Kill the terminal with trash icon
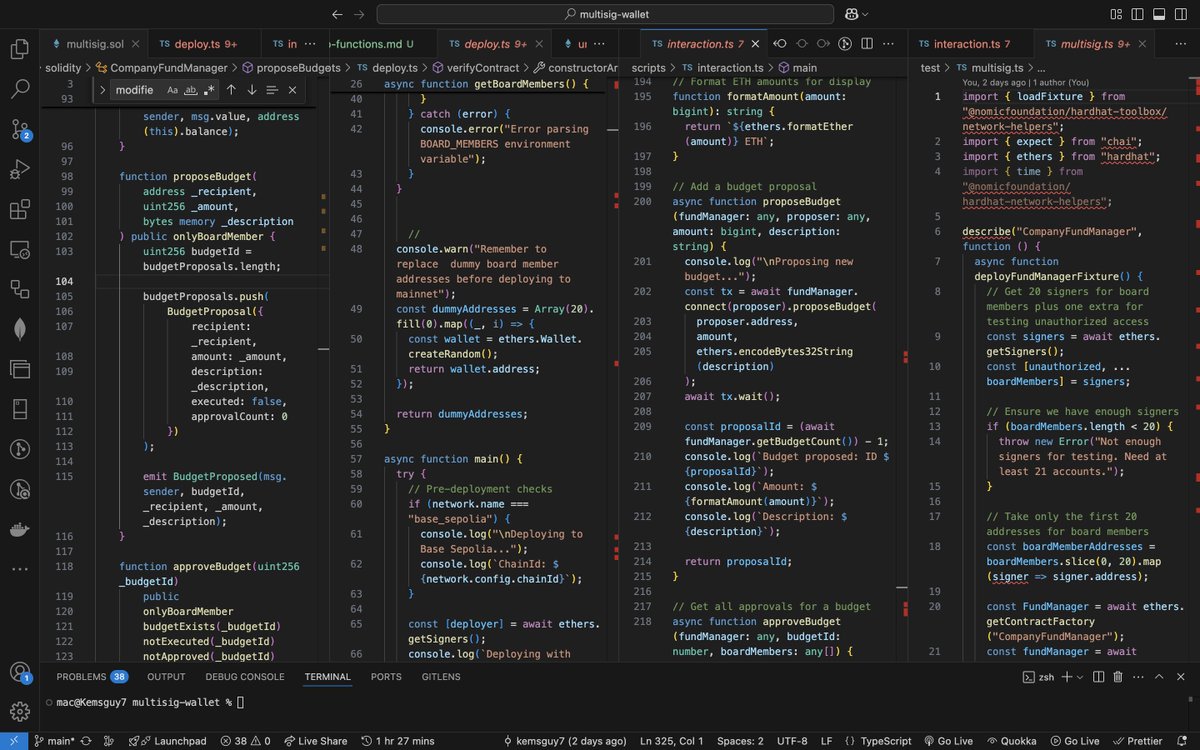Viewport: 1200px width, 750px height. (1120, 677)
